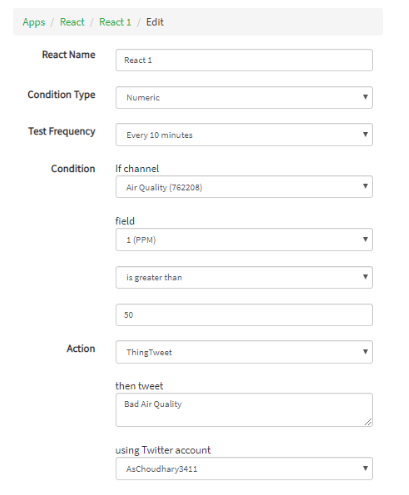Click the React Name text field
Image resolution: width=409 pixels, height=495 pixels.
pyautogui.click(x=244, y=60)
